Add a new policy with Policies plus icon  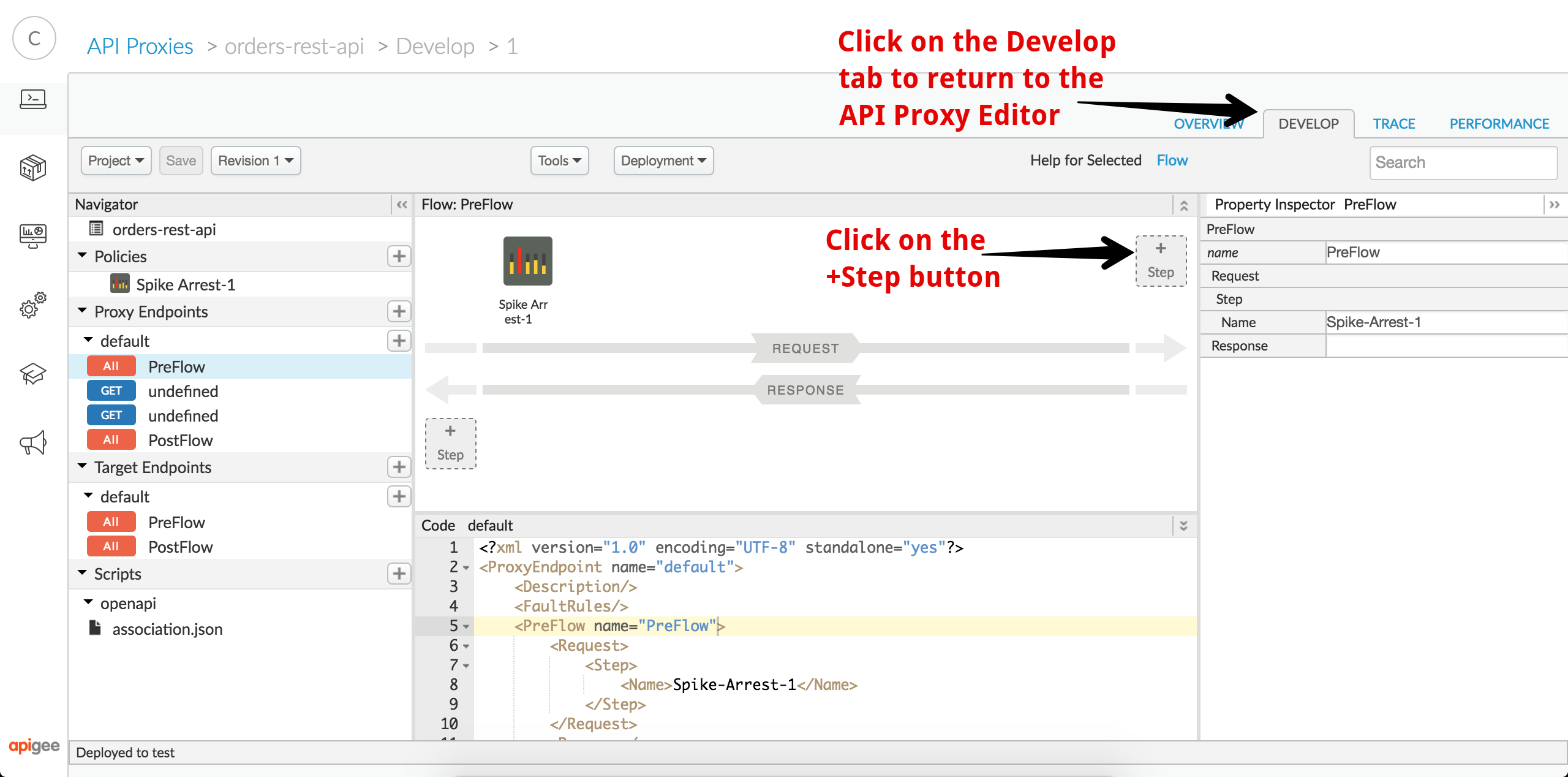point(399,256)
